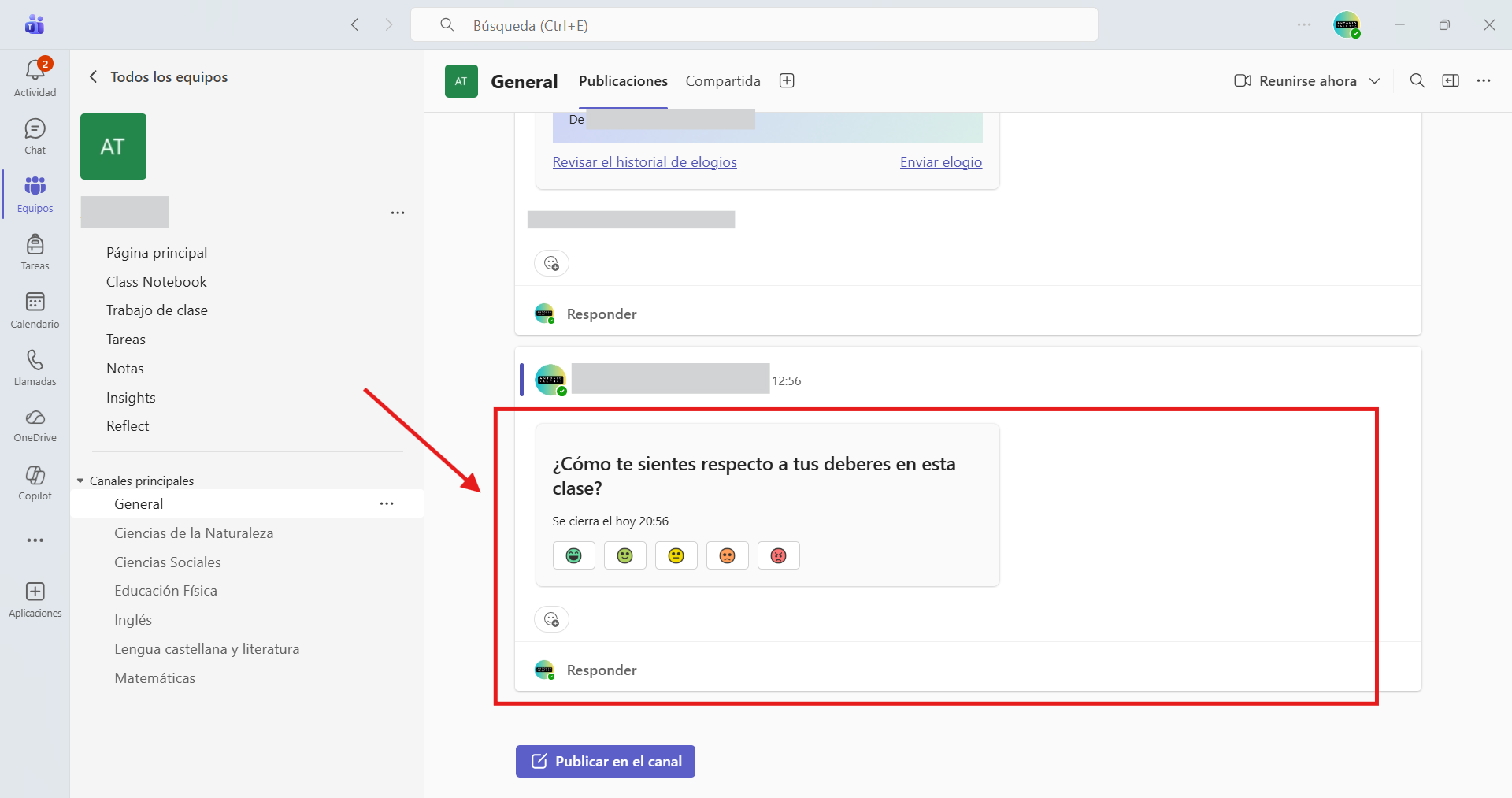Open Página principal of the team
The width and height of the screenshot is (1512, 798).
point(157,252)
